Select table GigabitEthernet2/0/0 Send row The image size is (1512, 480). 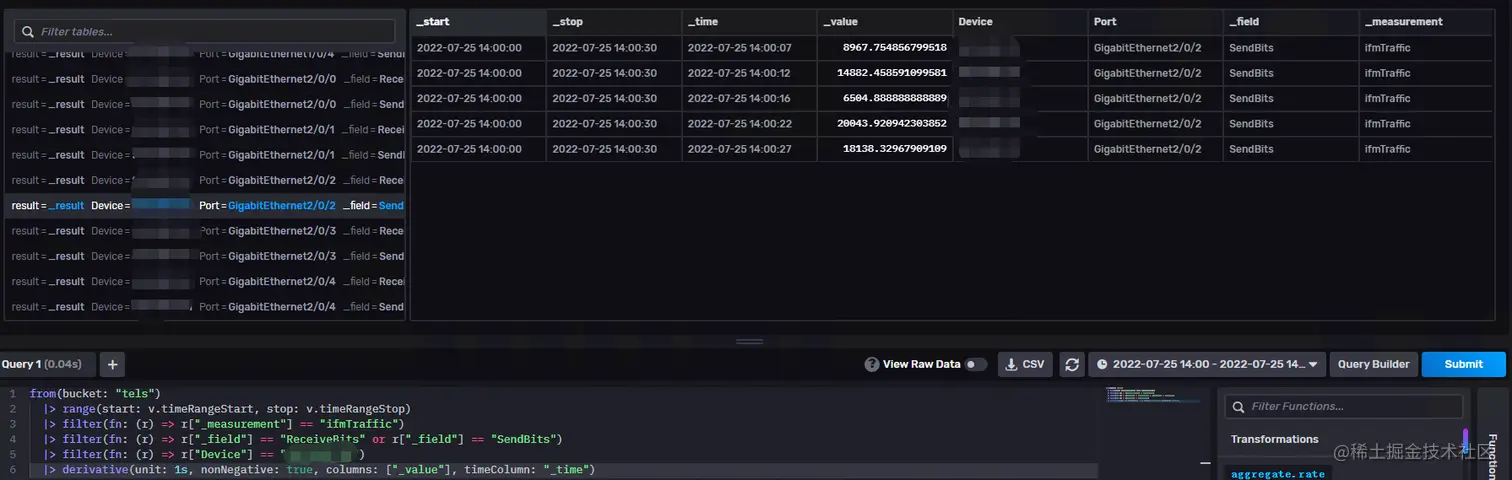click(205, 104)
